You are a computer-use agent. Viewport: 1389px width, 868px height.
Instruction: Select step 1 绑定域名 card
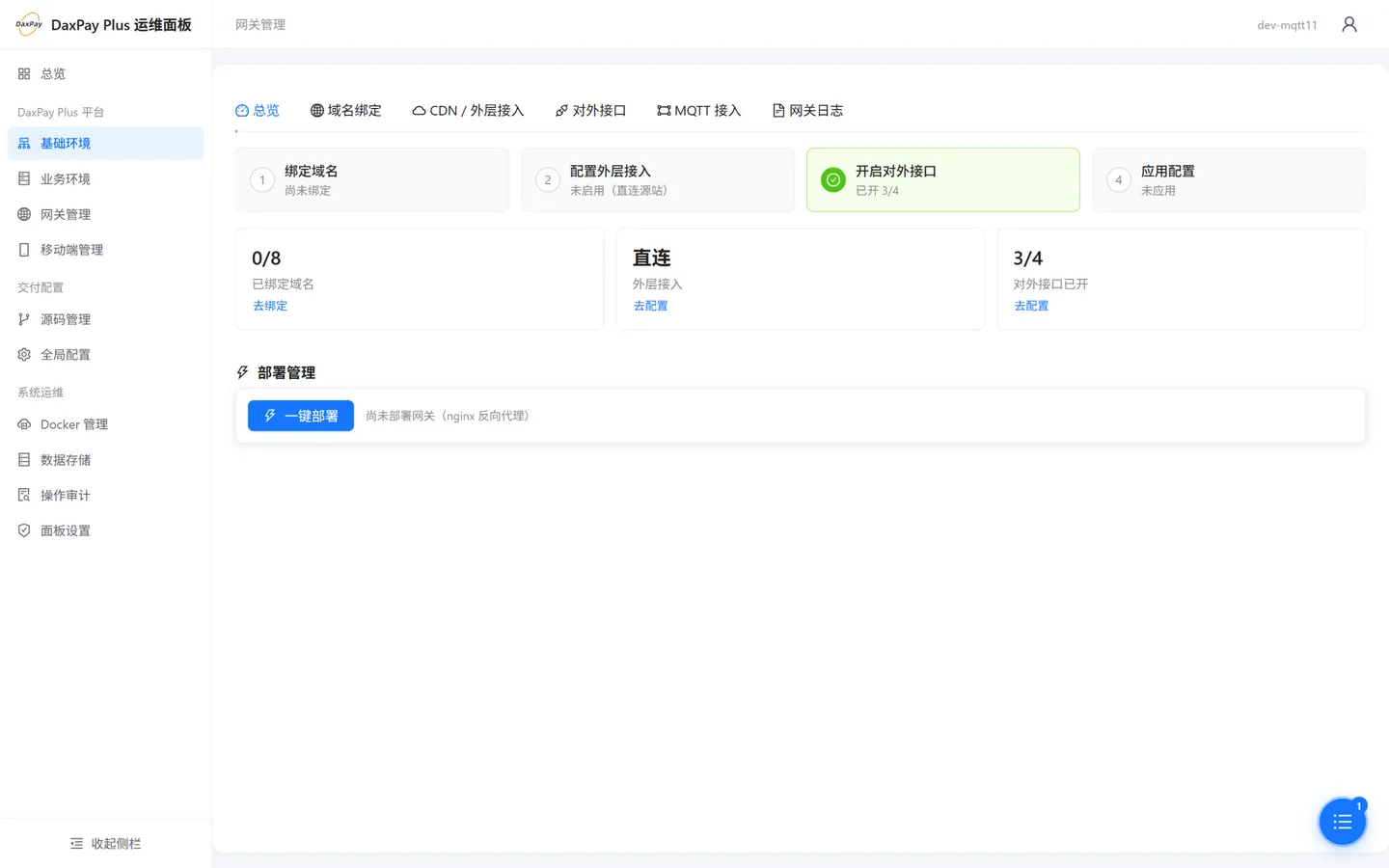pos(372,179)
